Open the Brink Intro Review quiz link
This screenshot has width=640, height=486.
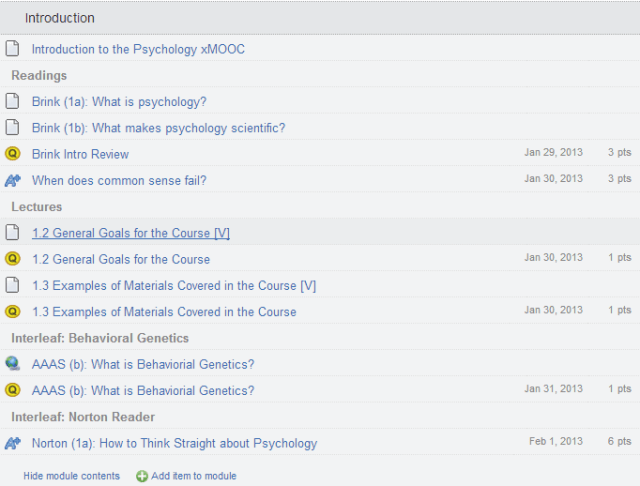coord(80,154)
